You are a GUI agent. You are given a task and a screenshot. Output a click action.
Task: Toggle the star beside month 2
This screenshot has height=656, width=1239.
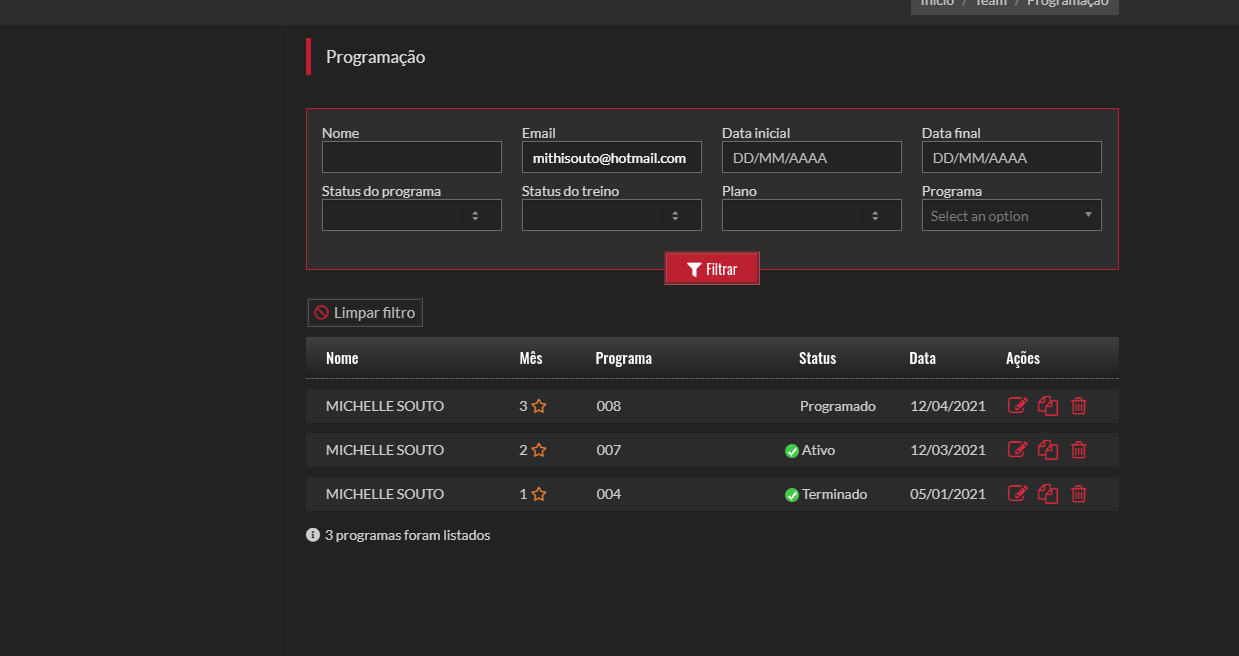(x=539, y=450)
